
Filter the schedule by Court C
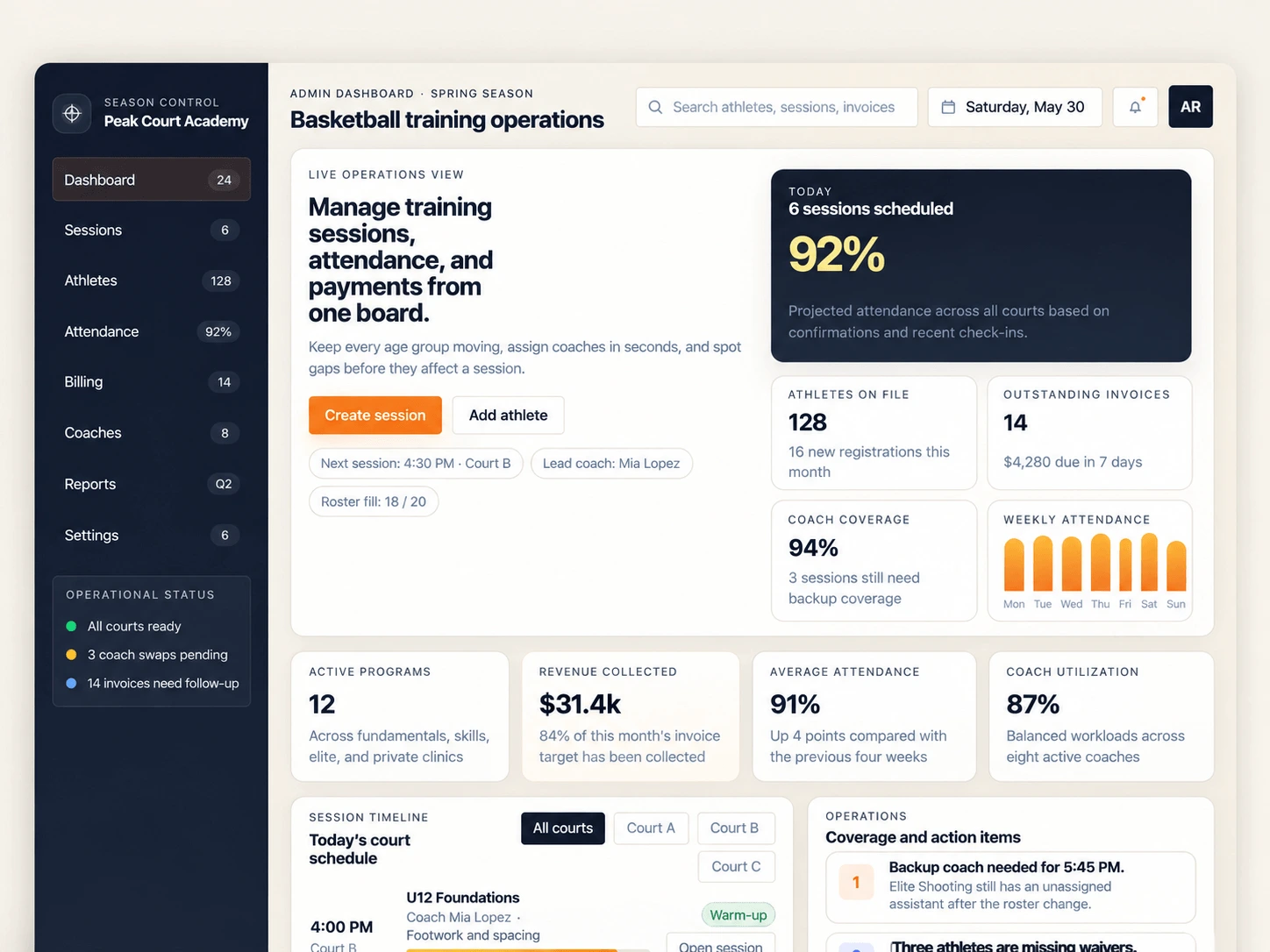[x=736, y=867]
